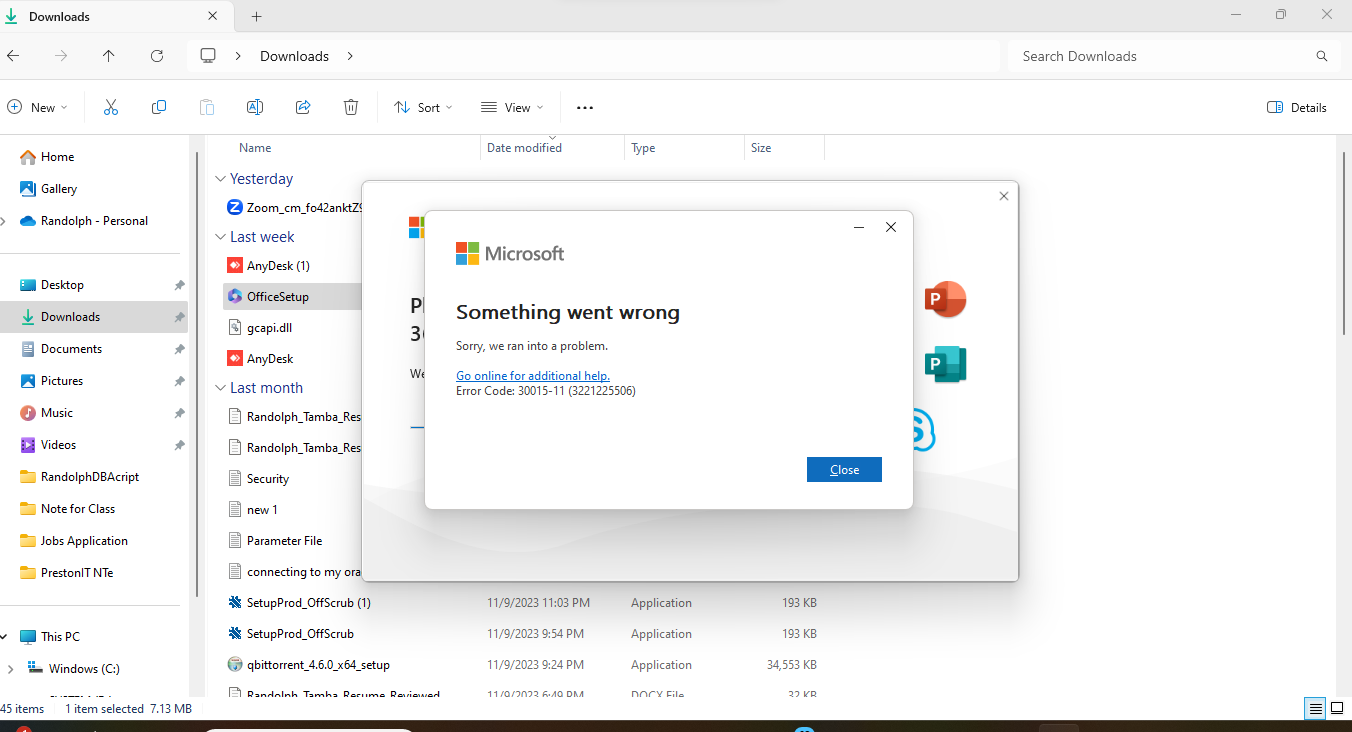This screenshot has height=732, width=1352.
Task: Delete the selected file using the trash icon
Action: [351, 107]
